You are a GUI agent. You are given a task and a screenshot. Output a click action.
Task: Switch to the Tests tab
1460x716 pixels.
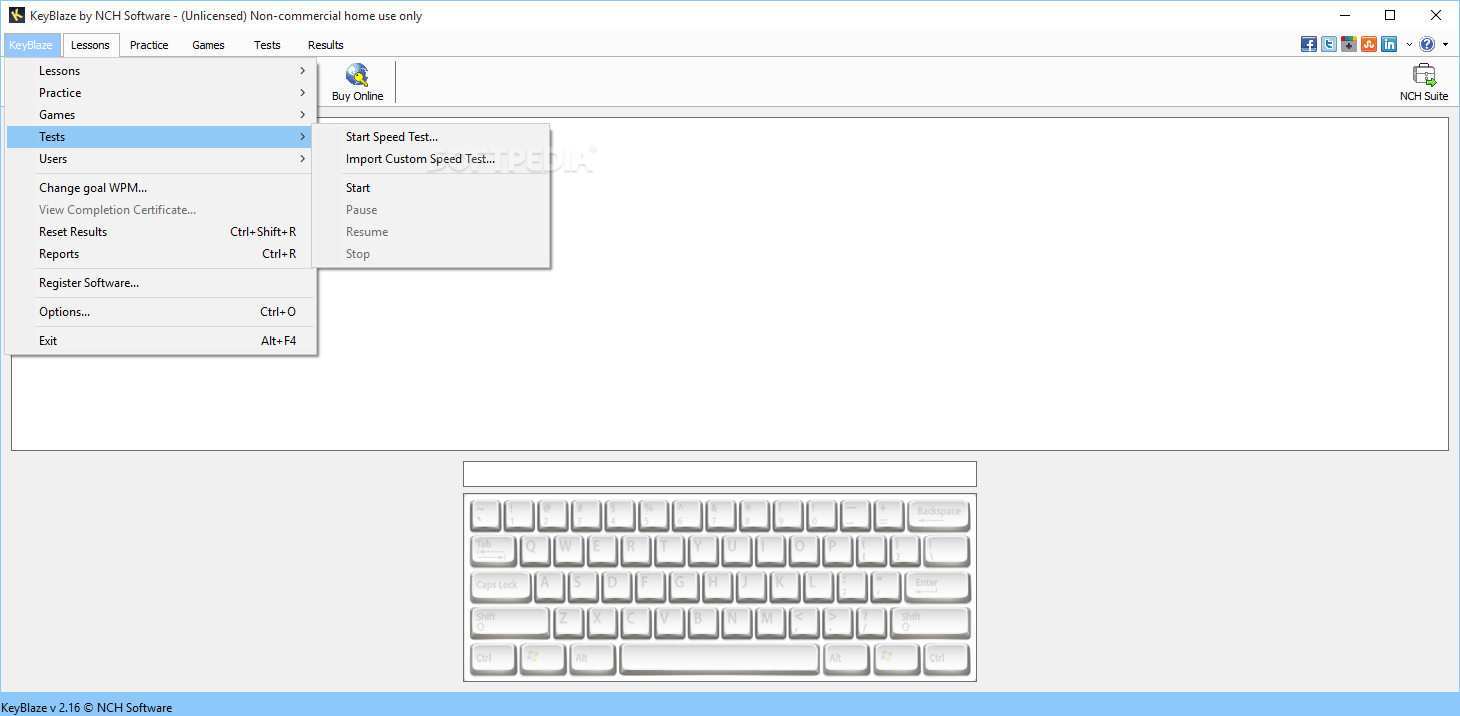[267, 45]
